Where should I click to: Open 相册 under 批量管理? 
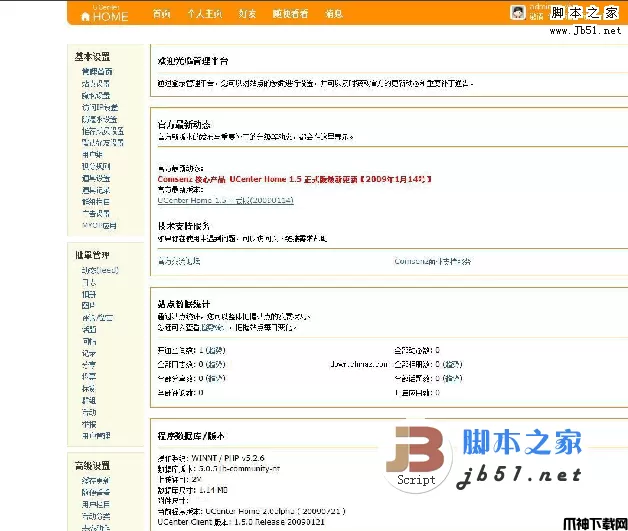click(89, 294)
